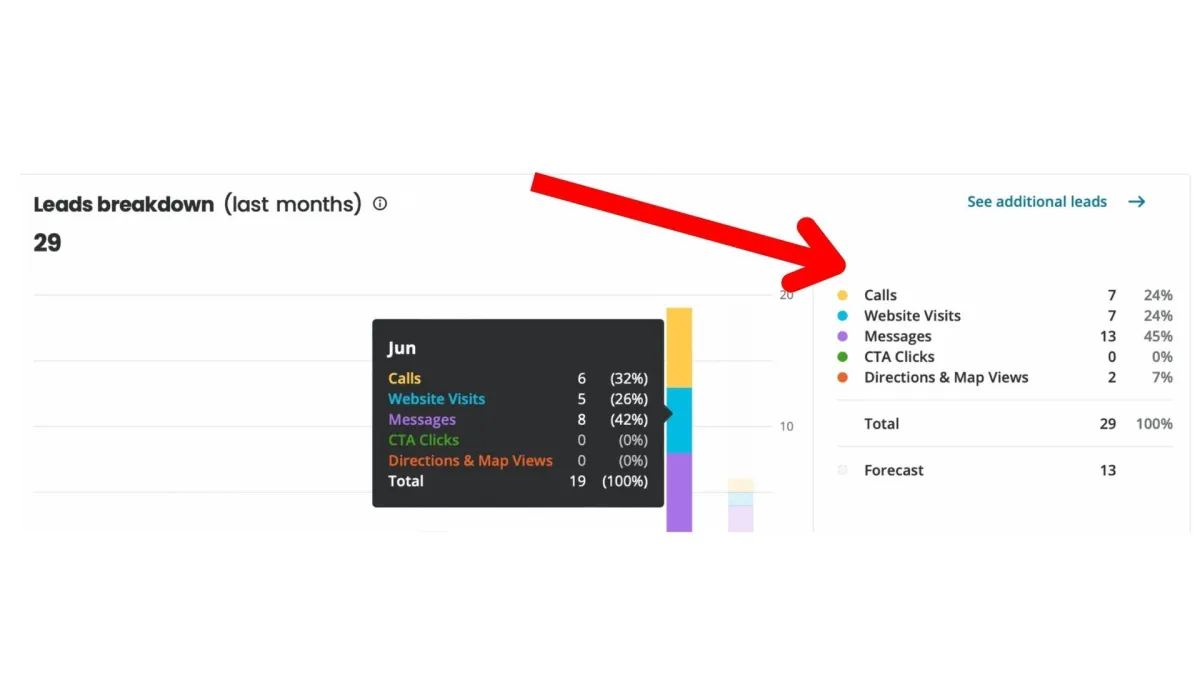This screenshot has width=1200, height=675.
Task: Select the CTA Clicks legend label
Action: pos(900,357)
